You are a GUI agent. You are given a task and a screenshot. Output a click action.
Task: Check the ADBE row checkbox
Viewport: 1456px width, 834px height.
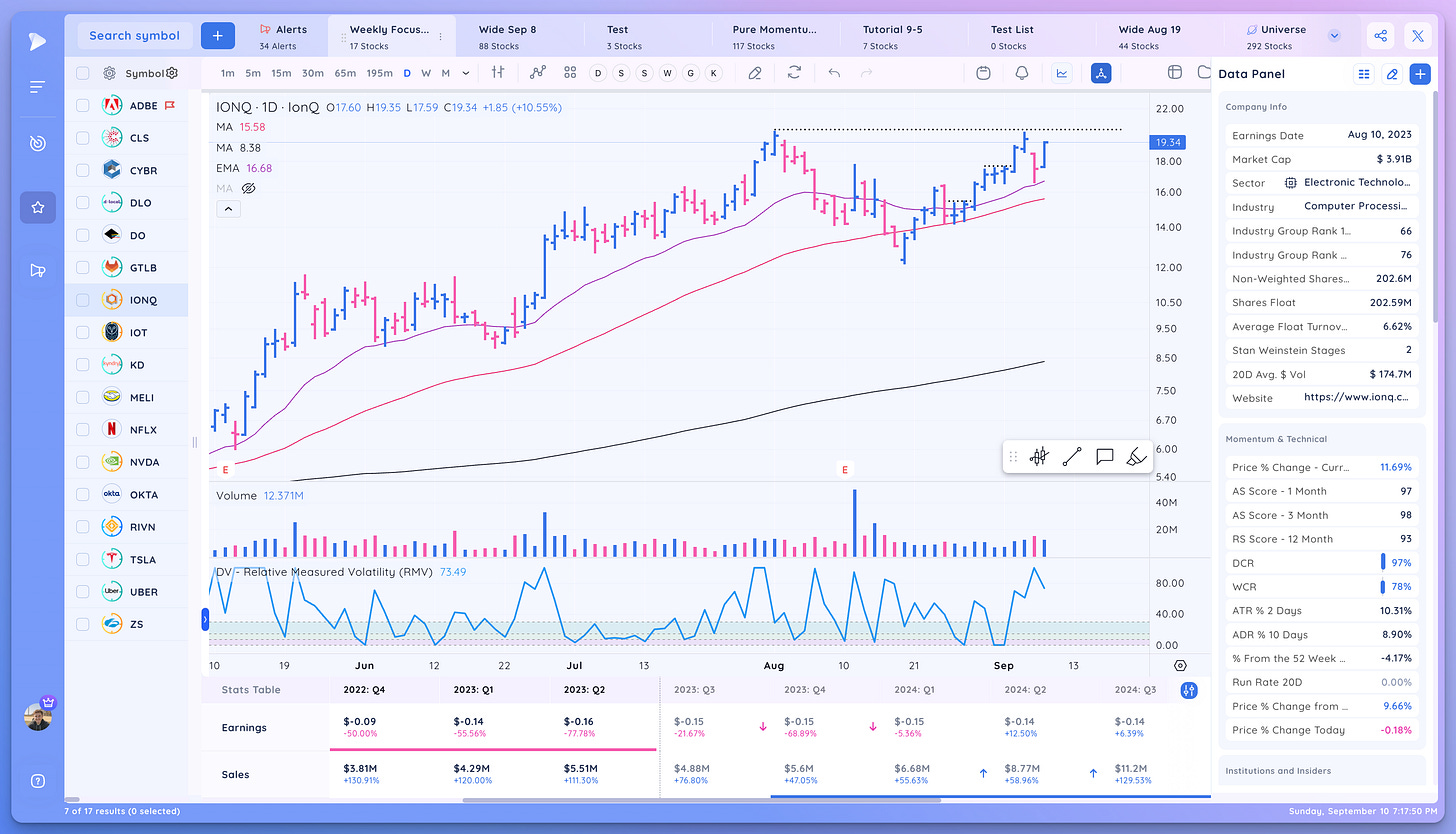(82, 105)
